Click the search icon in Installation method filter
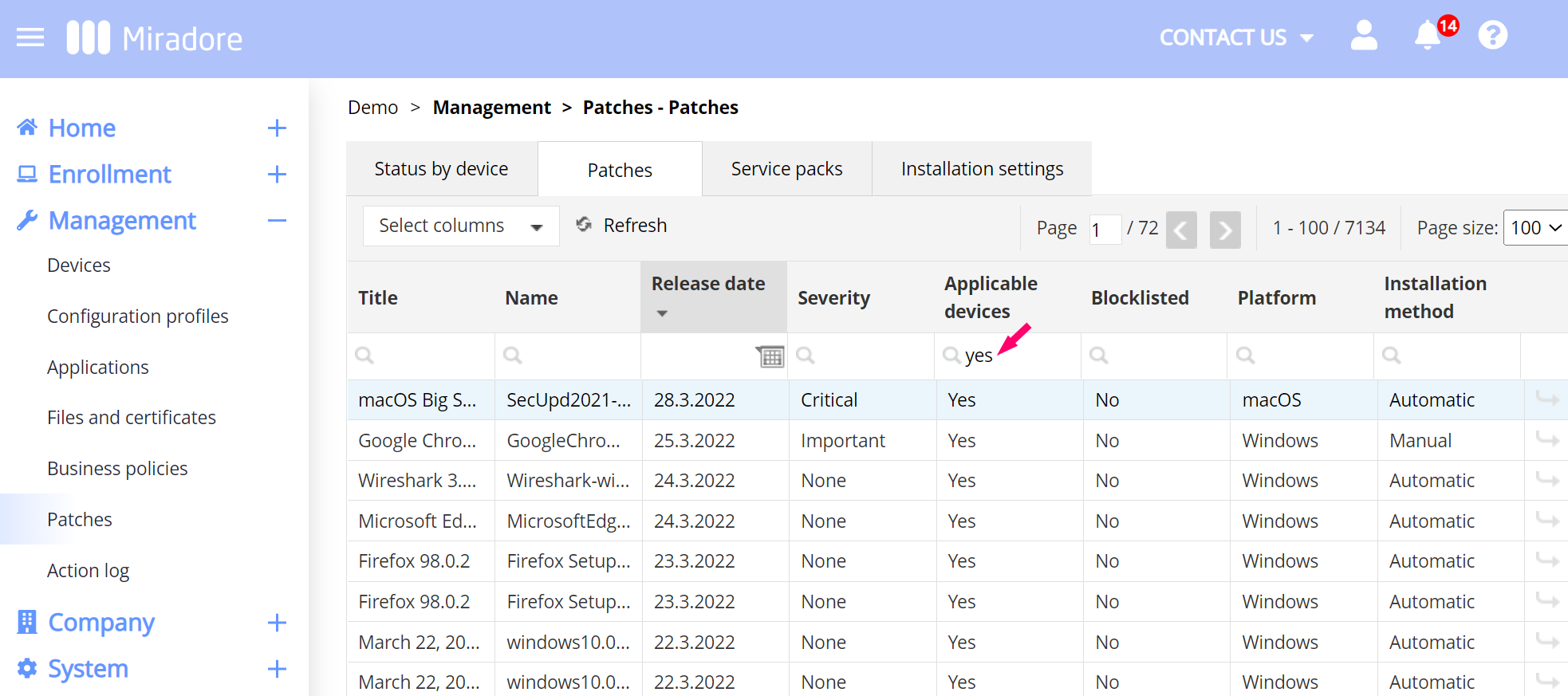 coord(1392,356)
